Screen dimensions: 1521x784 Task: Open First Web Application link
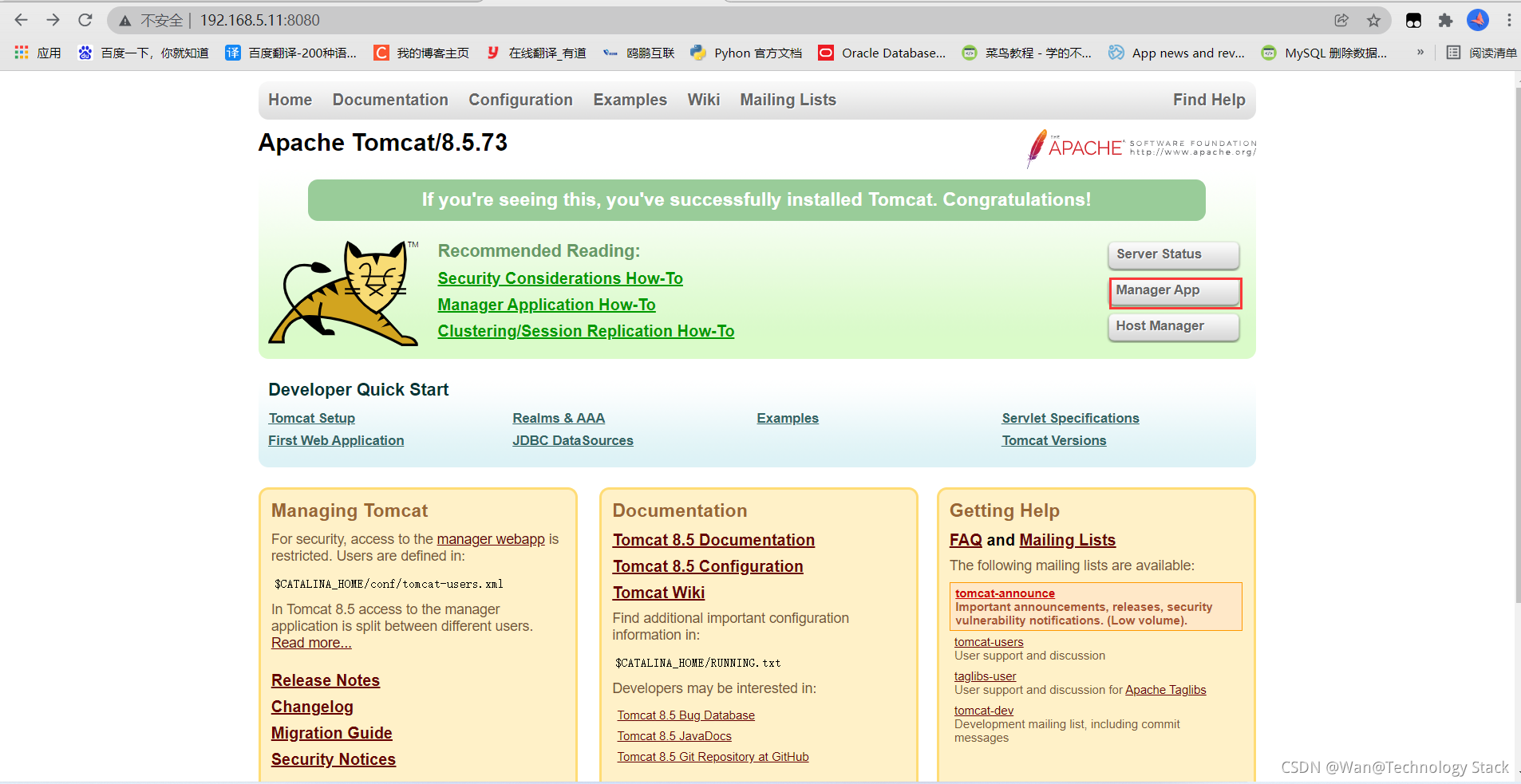coord(336,440)
